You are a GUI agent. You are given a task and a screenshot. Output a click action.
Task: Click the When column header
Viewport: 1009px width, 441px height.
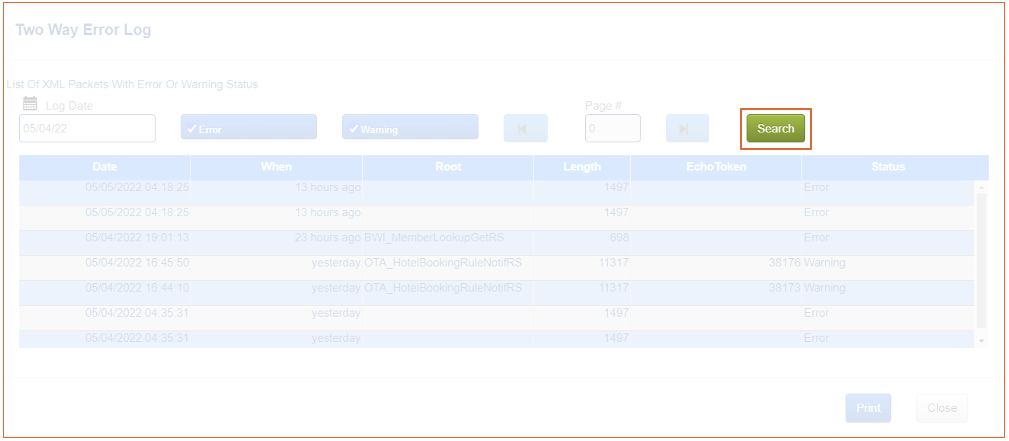276,167
